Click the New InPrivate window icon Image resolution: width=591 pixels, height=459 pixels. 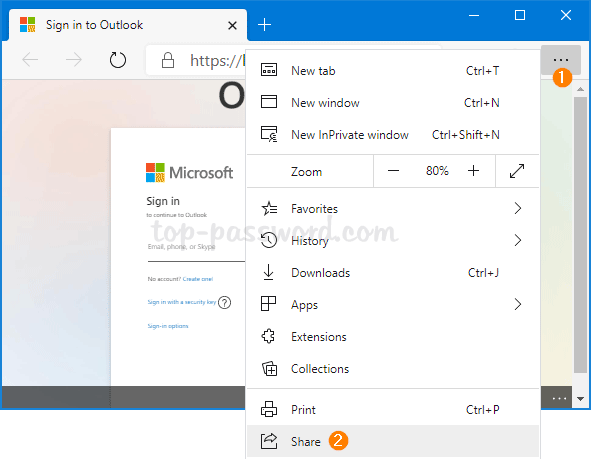[x=269, y=134]
